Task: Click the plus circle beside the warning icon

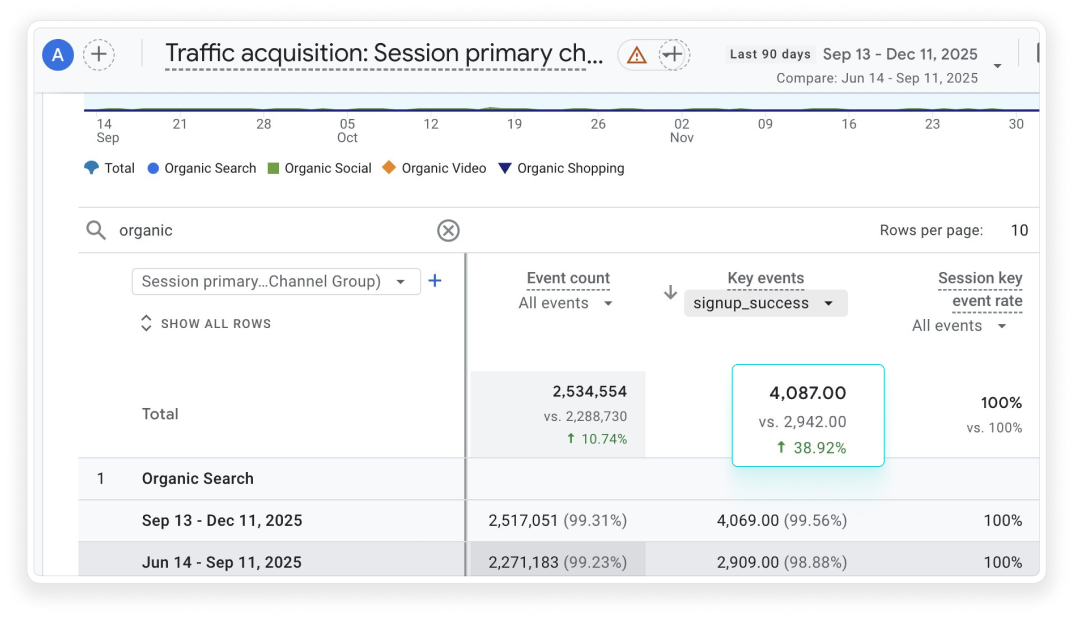Action: 674,55
